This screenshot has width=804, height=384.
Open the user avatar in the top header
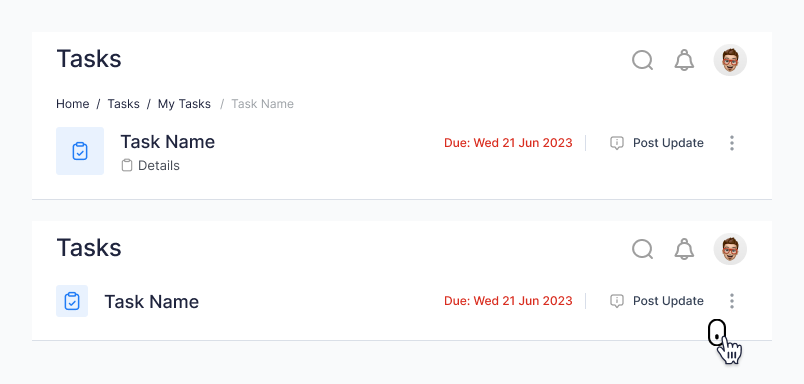(730, 60)
